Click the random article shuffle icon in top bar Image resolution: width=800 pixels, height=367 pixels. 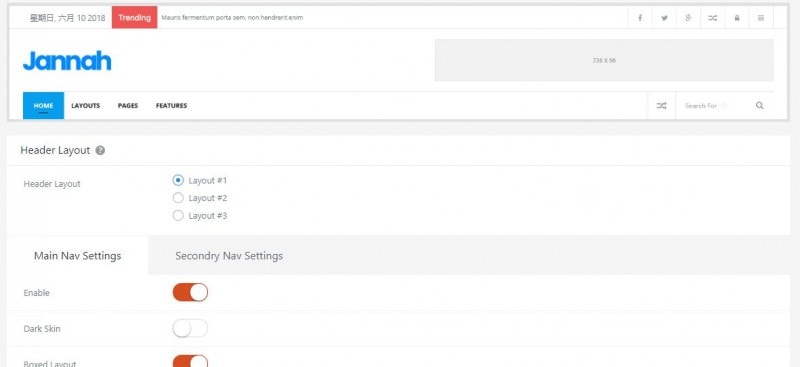[x=713, y=18]
